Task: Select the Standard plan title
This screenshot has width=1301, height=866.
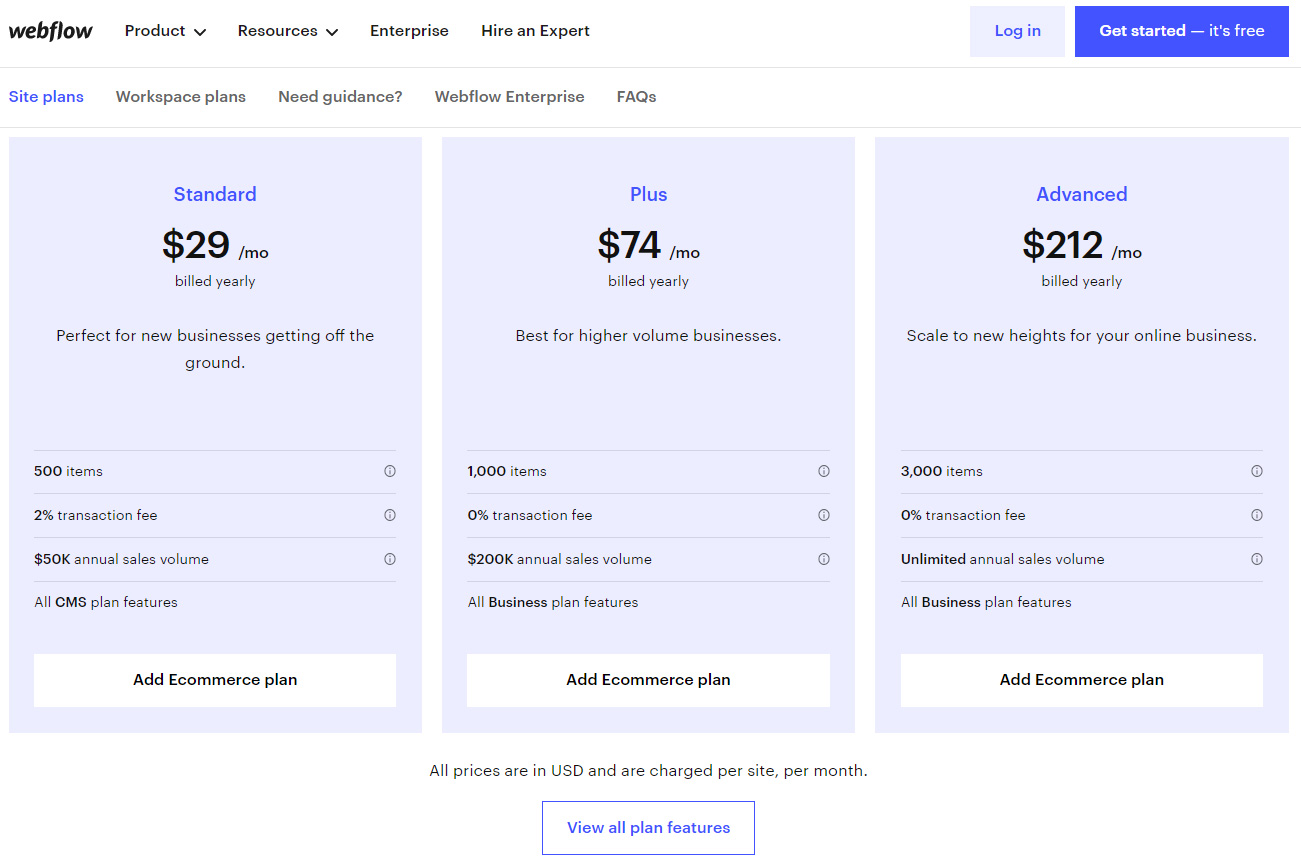Action: coord(215,194)
